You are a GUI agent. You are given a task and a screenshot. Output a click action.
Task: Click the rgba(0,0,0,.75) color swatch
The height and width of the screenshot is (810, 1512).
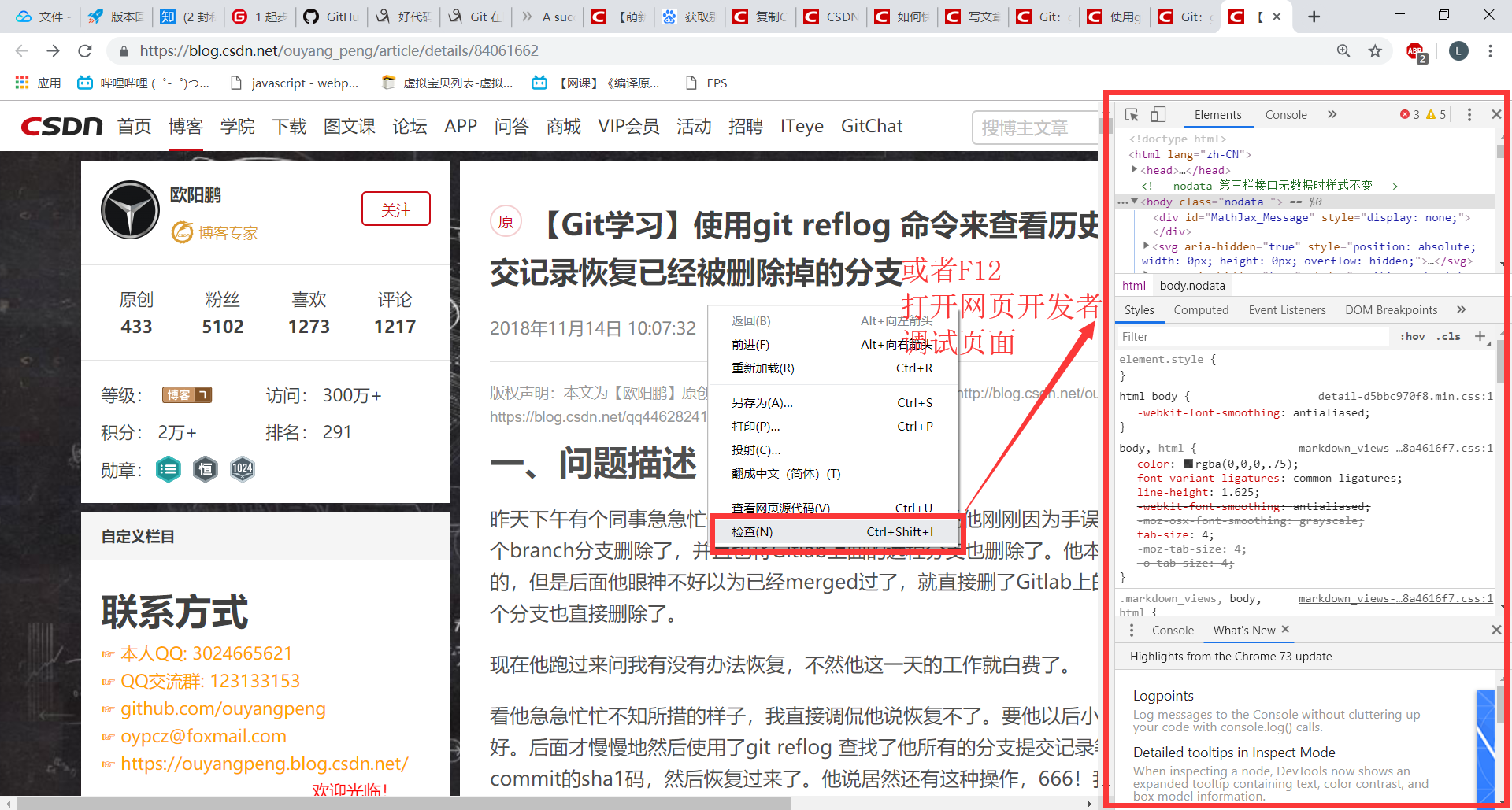tap(1188, 464)
